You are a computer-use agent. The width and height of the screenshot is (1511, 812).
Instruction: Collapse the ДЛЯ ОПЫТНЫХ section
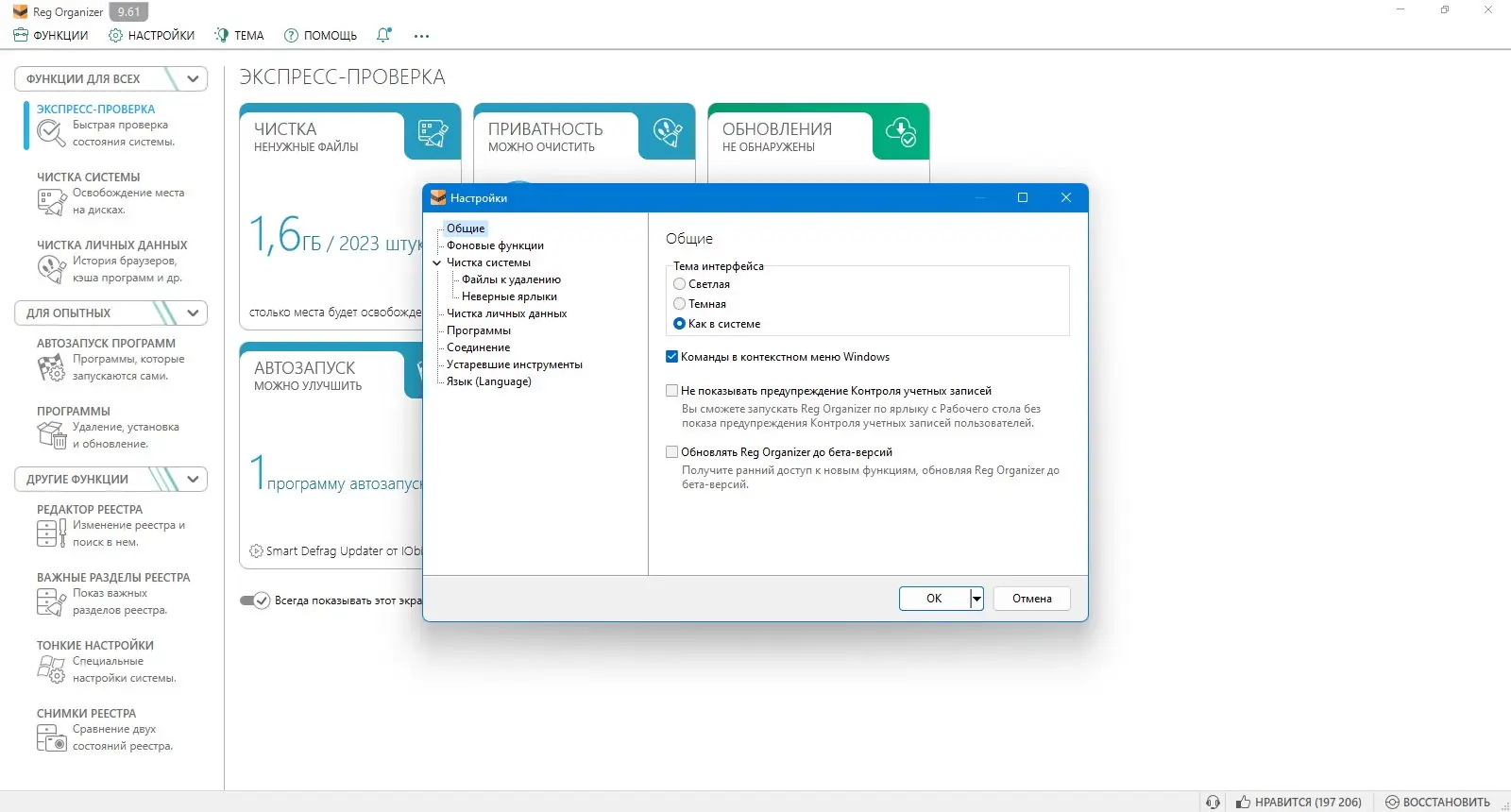[x=193, y=313]
